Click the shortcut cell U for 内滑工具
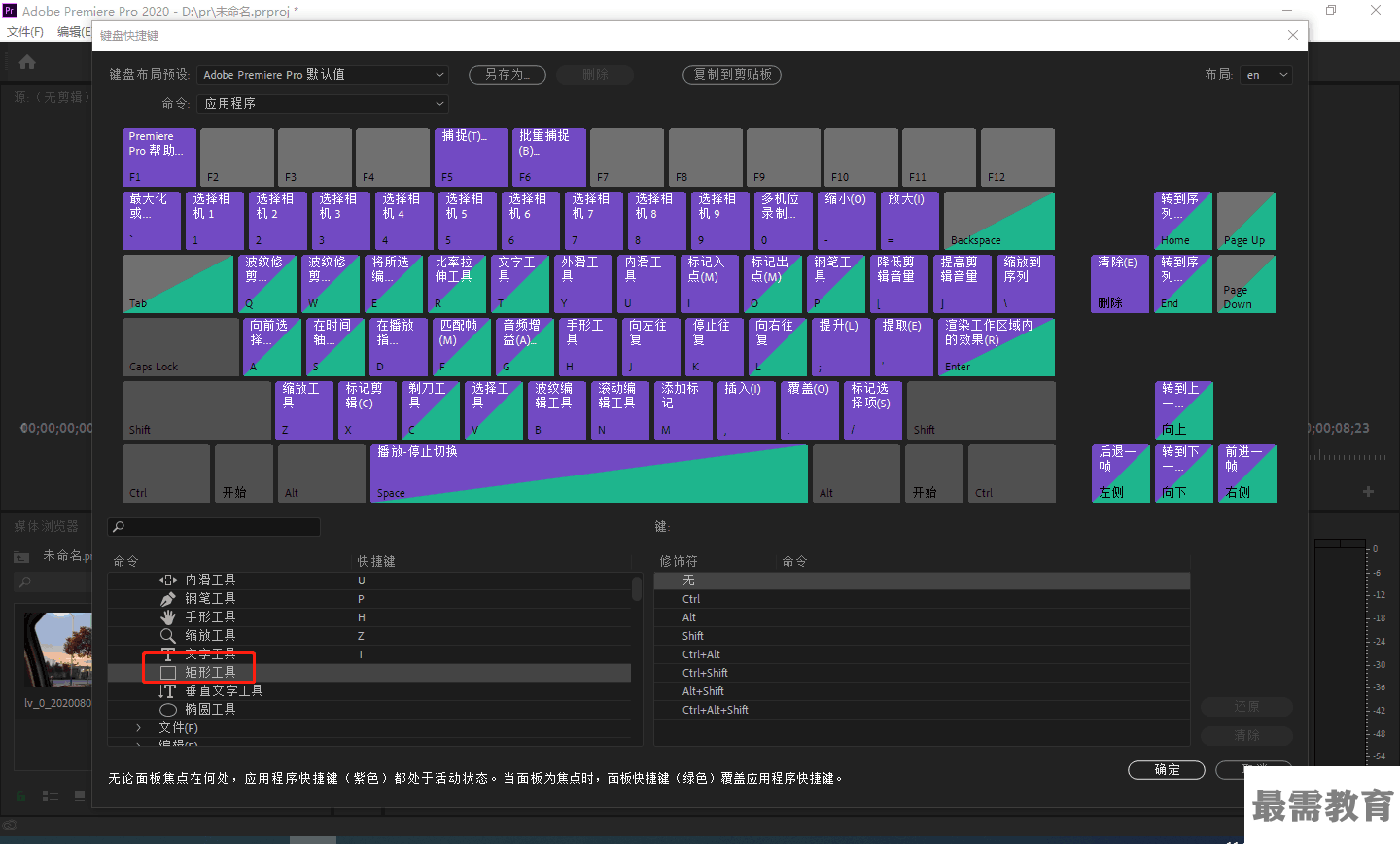 click(x=362, y=580)
